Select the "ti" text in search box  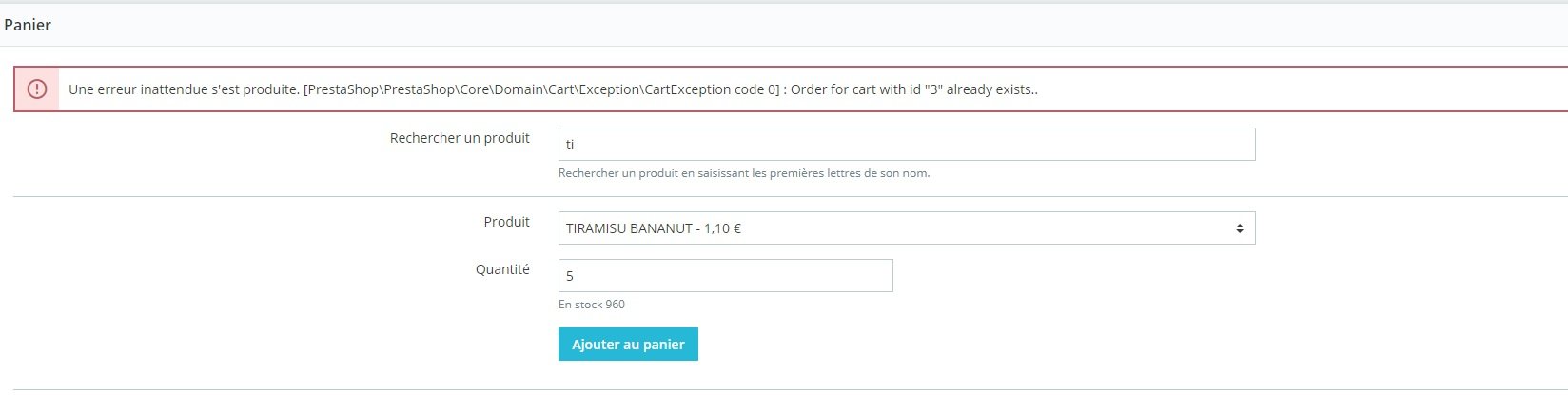[570, 145]
